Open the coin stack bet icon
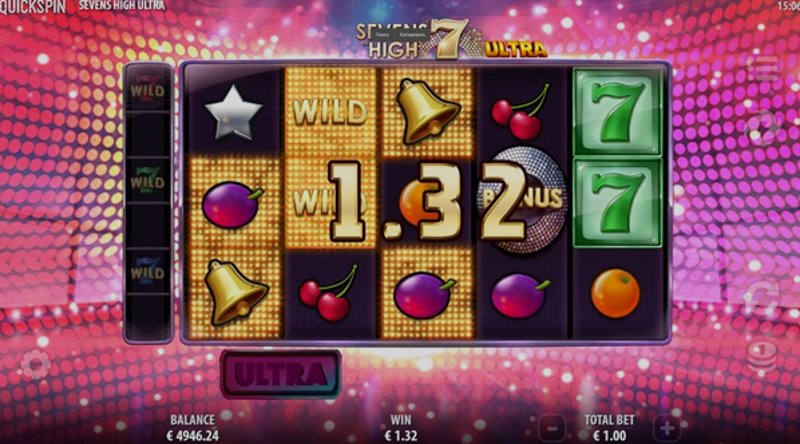This screenshot has width=800, height=444. point(762,356)
